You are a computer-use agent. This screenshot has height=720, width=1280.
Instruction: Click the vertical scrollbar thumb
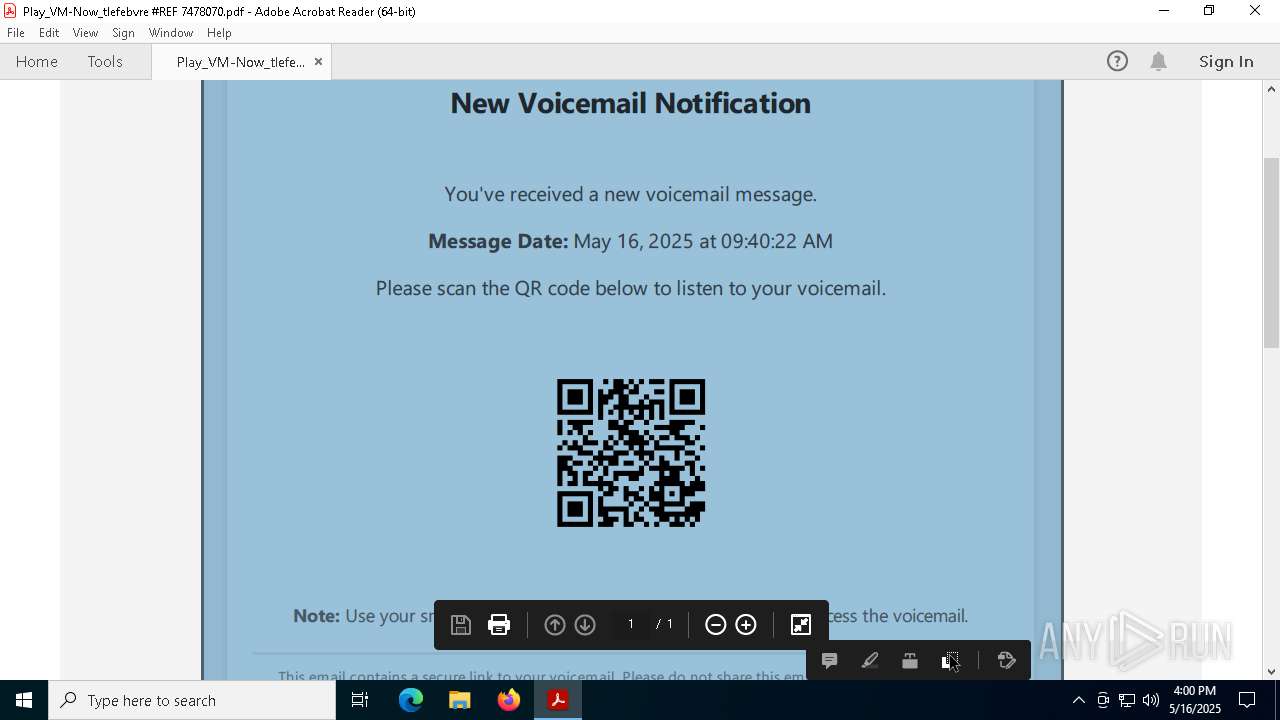coord(1271,253)
